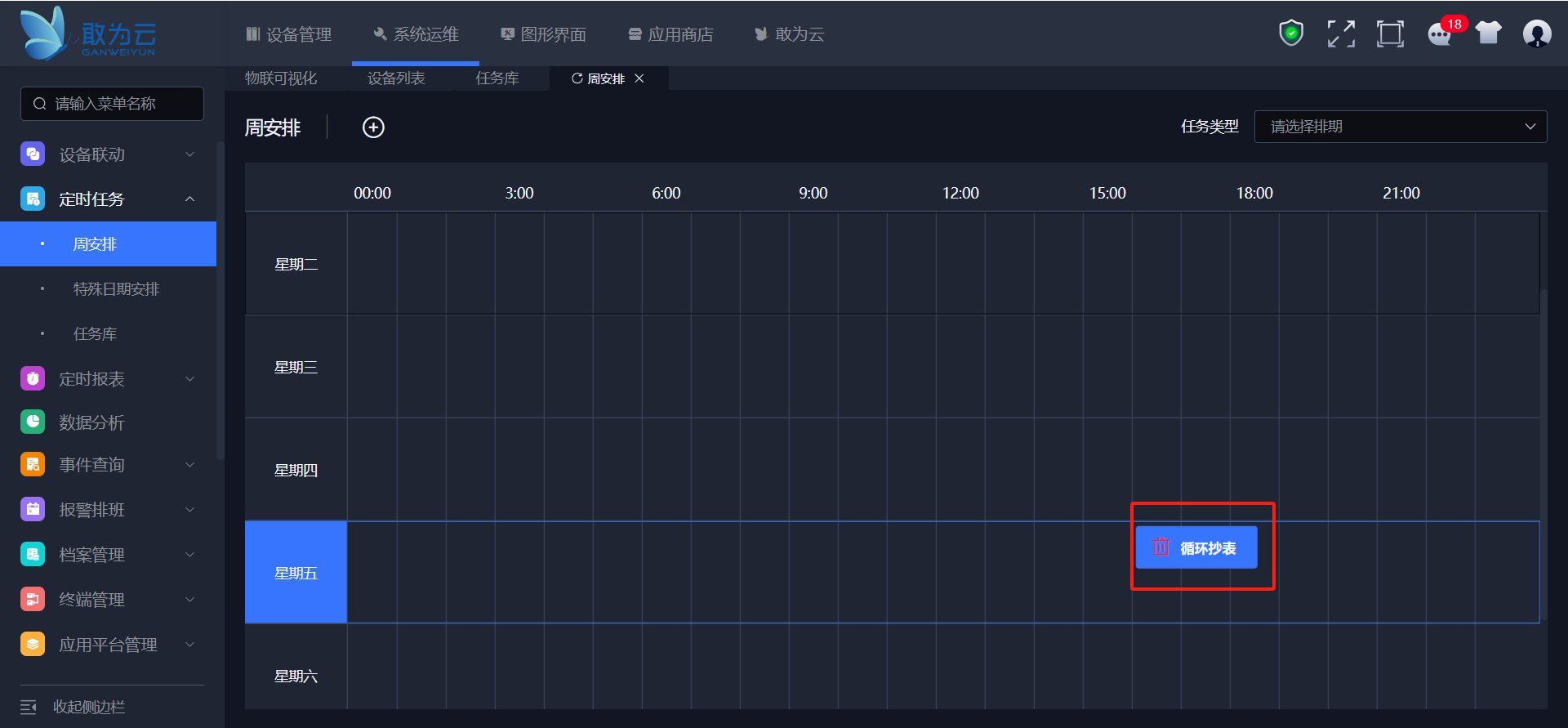1568x728 pixels.
Task: Open the user avatar menu
Action: click(1537, 33)
